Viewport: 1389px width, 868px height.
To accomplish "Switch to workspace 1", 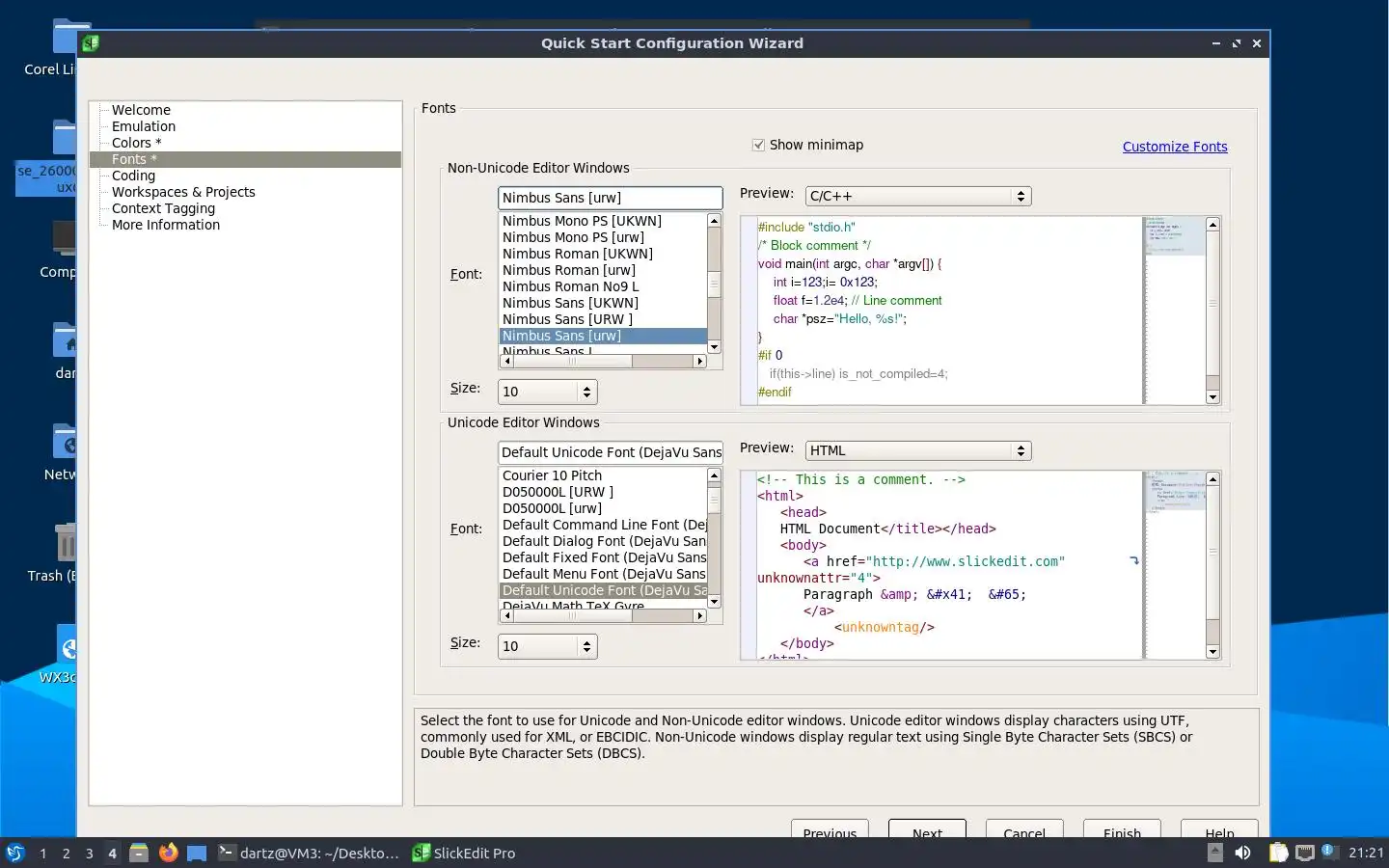I will [x=42, y=854].
